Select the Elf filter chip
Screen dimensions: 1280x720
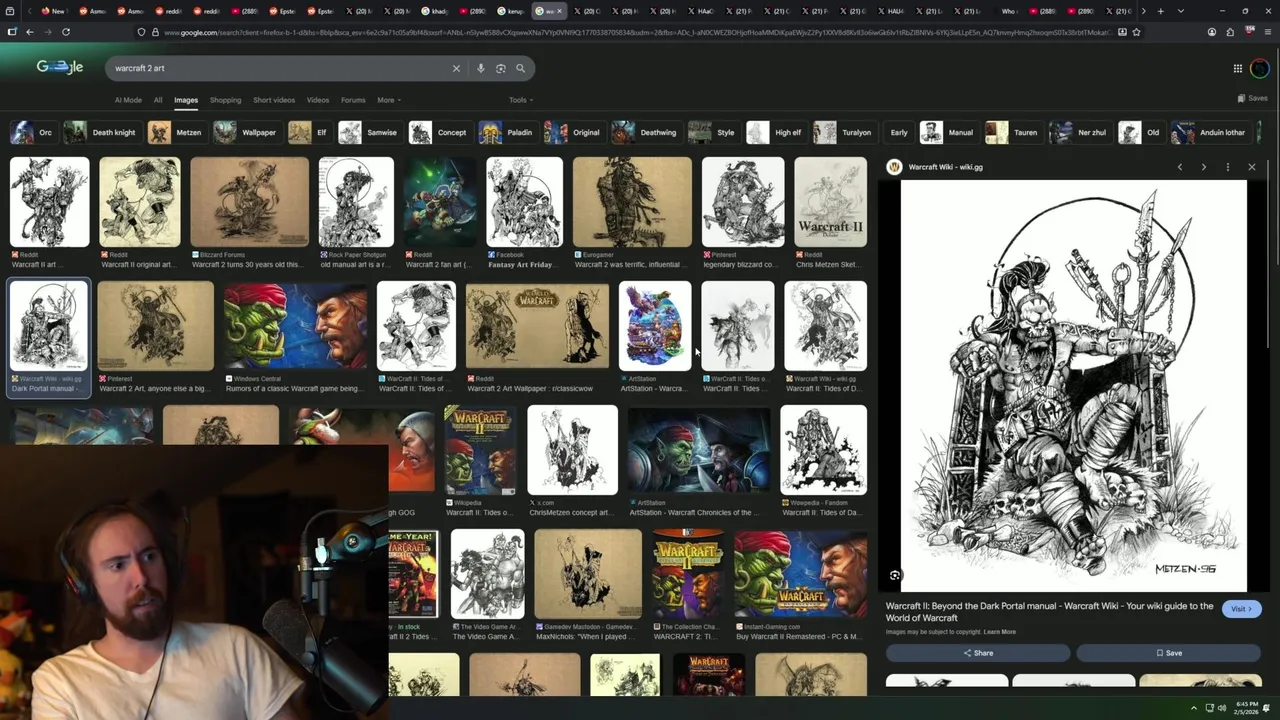(308, 132)
